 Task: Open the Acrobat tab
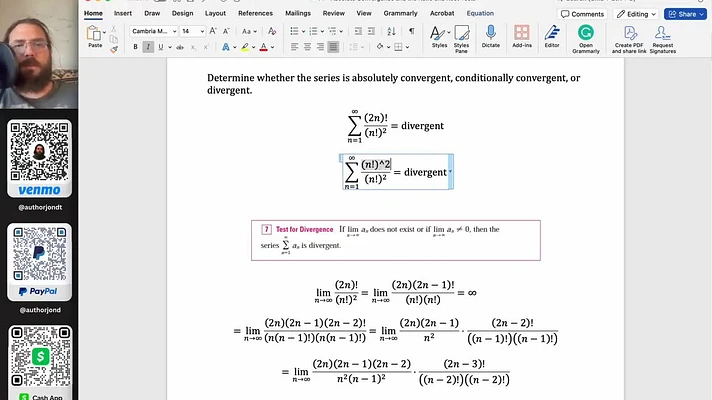pos(442,13)
